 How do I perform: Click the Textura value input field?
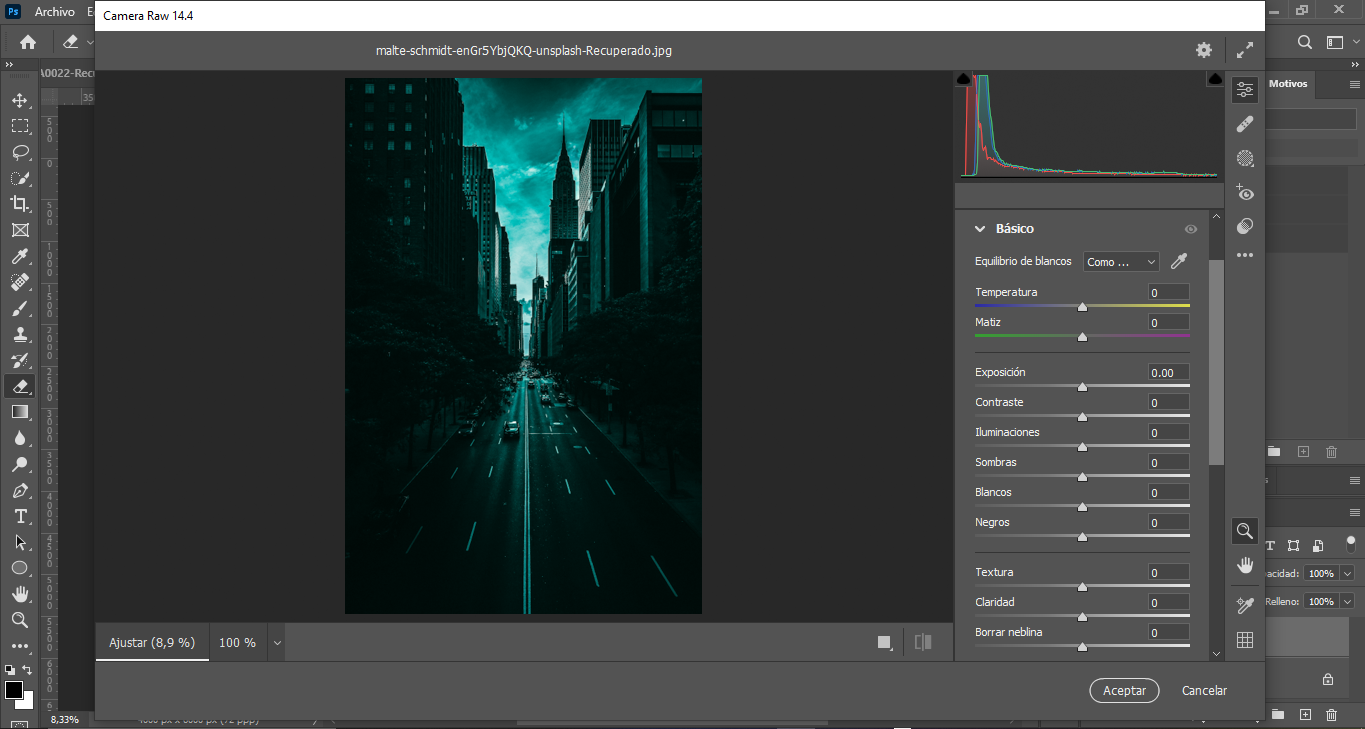(x=1168, y=573)
